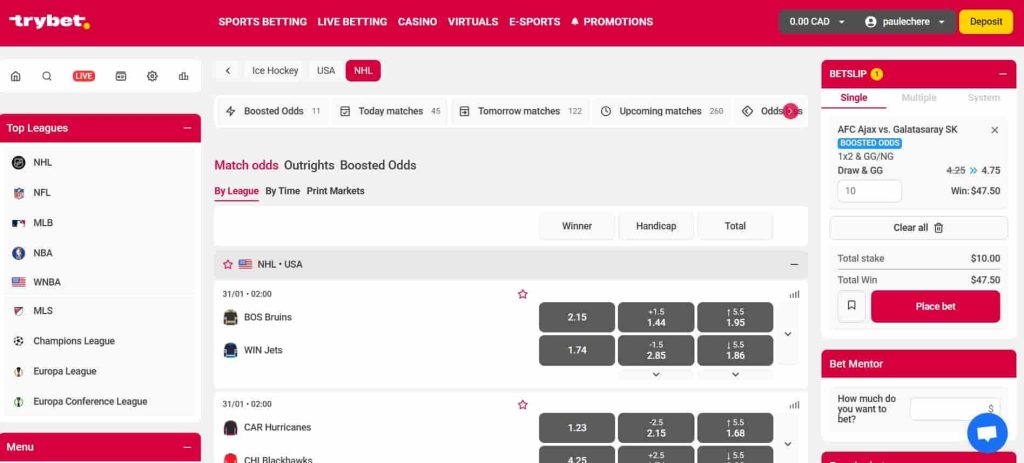
Task: Open Champions League in Top Leagues
Action: point(74,341)
